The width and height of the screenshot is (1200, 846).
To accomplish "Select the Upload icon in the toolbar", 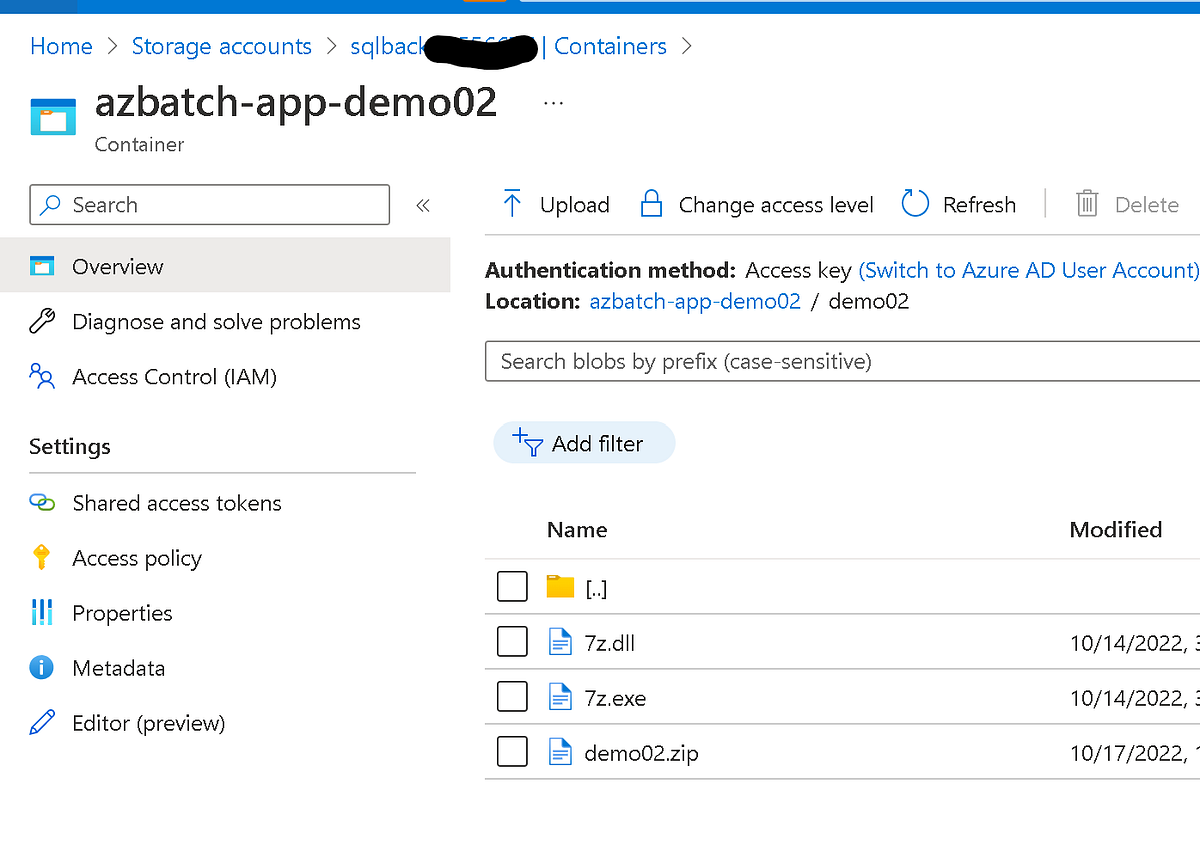I will (512, 203).
